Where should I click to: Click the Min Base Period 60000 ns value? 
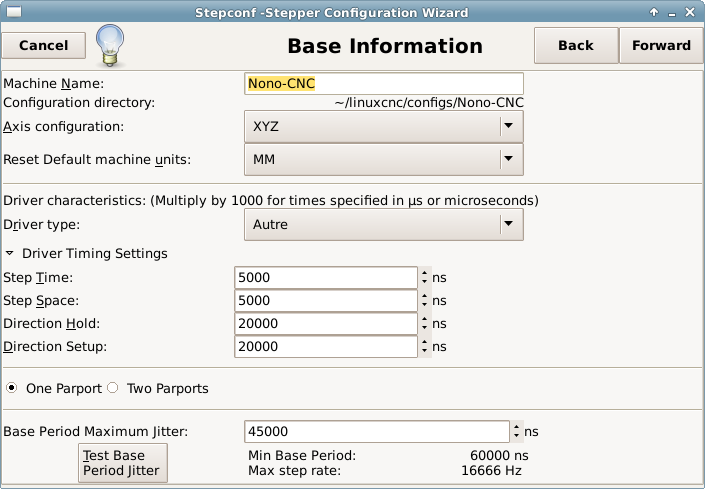(499, 455)
